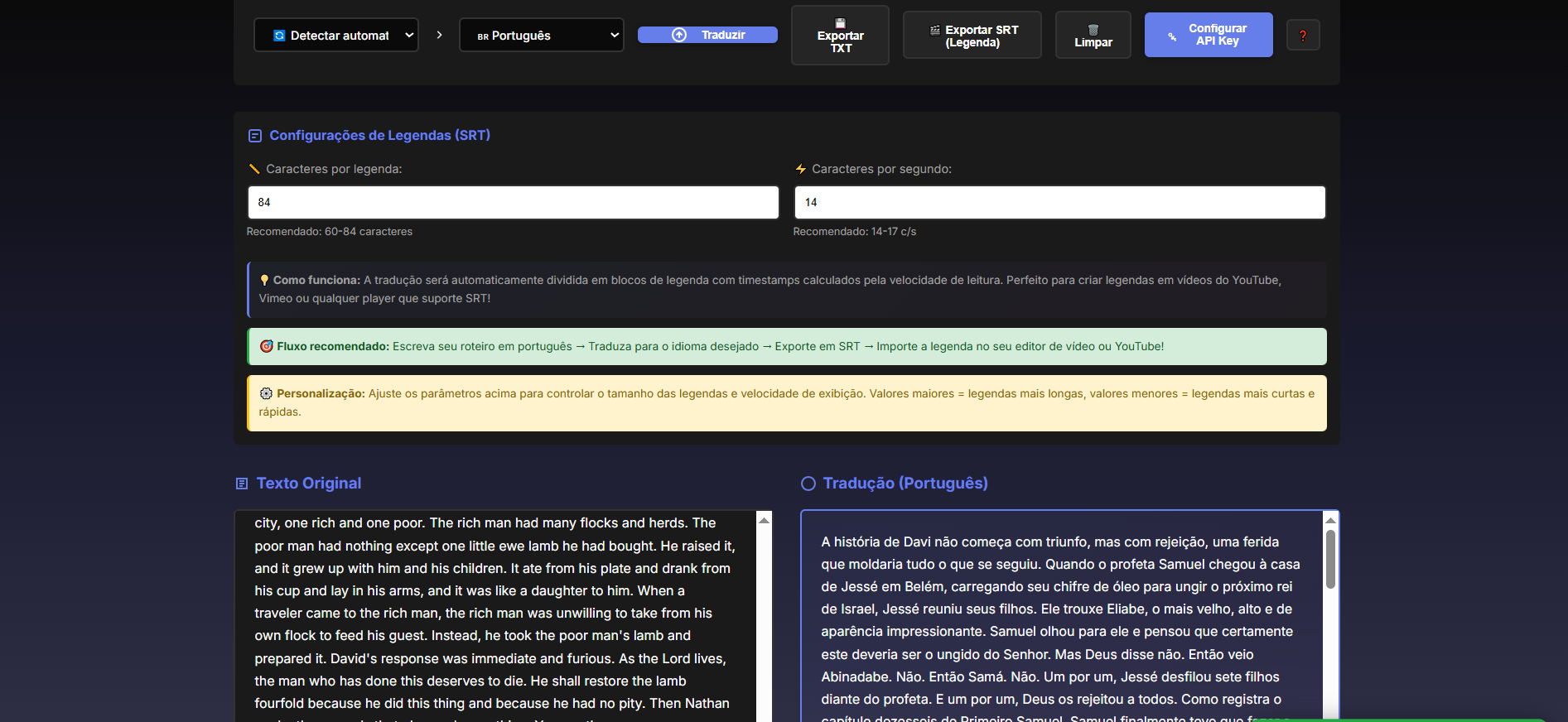Viewport: 1568px width, 722px height.
Task: Click the scrollbar thumb of the translation box
Action: [1330, 559]
